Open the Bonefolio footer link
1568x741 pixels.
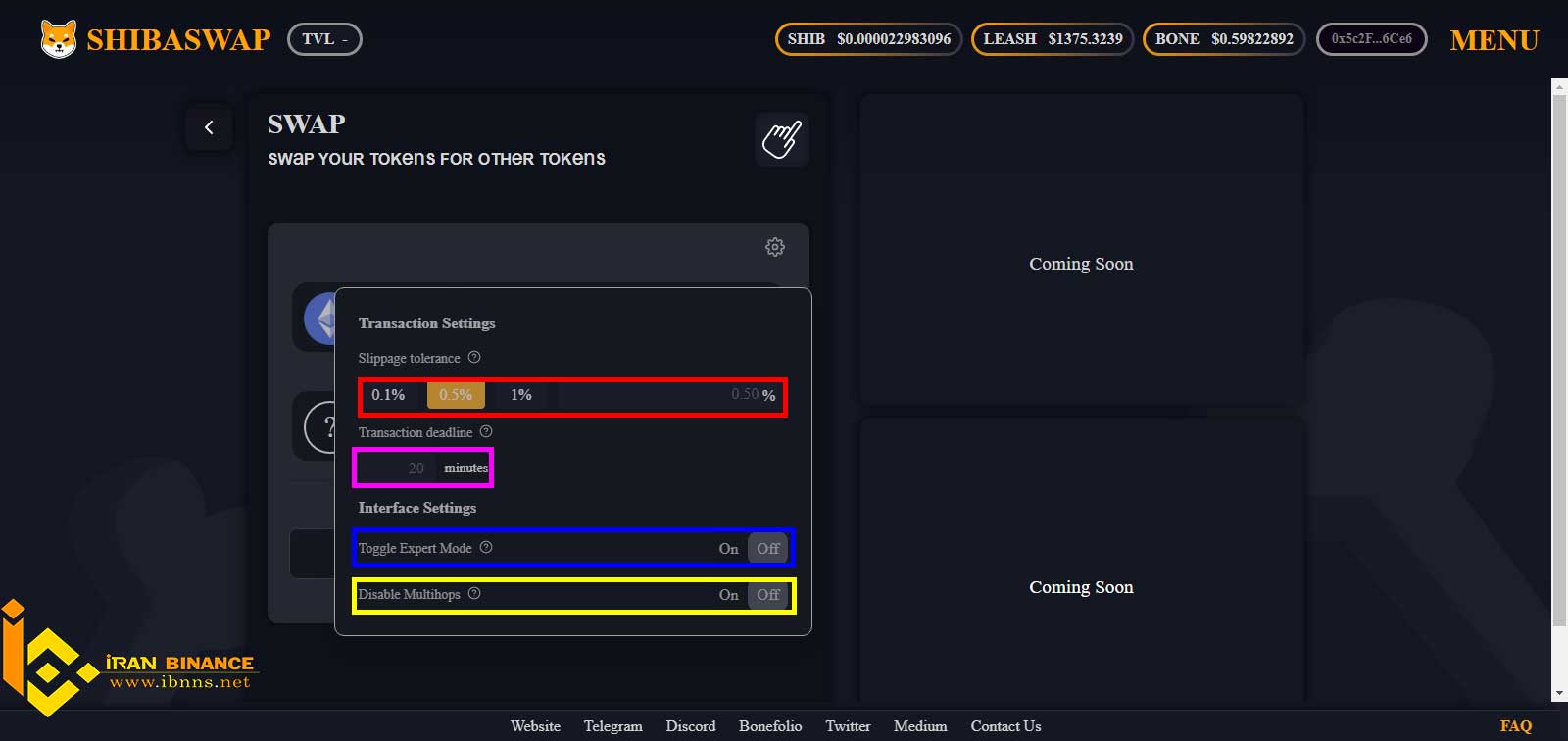tap(770, 726)
